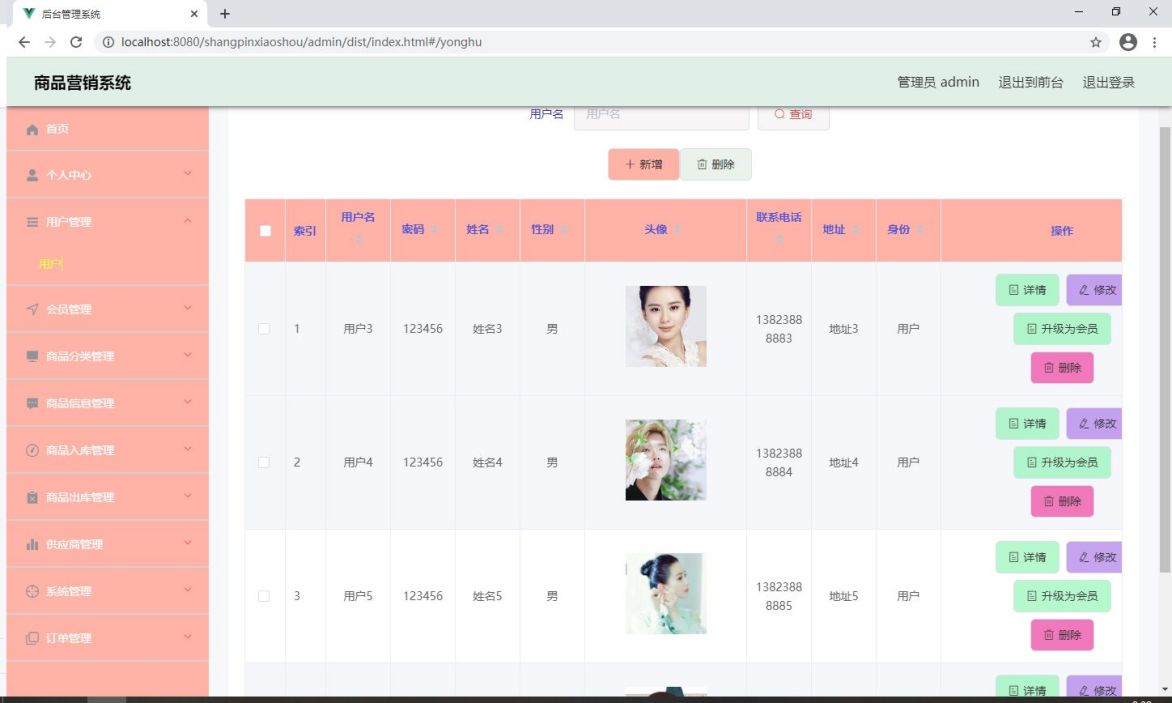Click the vertical page scrollbar
The width and height of the screenshot is (1172, 703).
(1165, 350)
